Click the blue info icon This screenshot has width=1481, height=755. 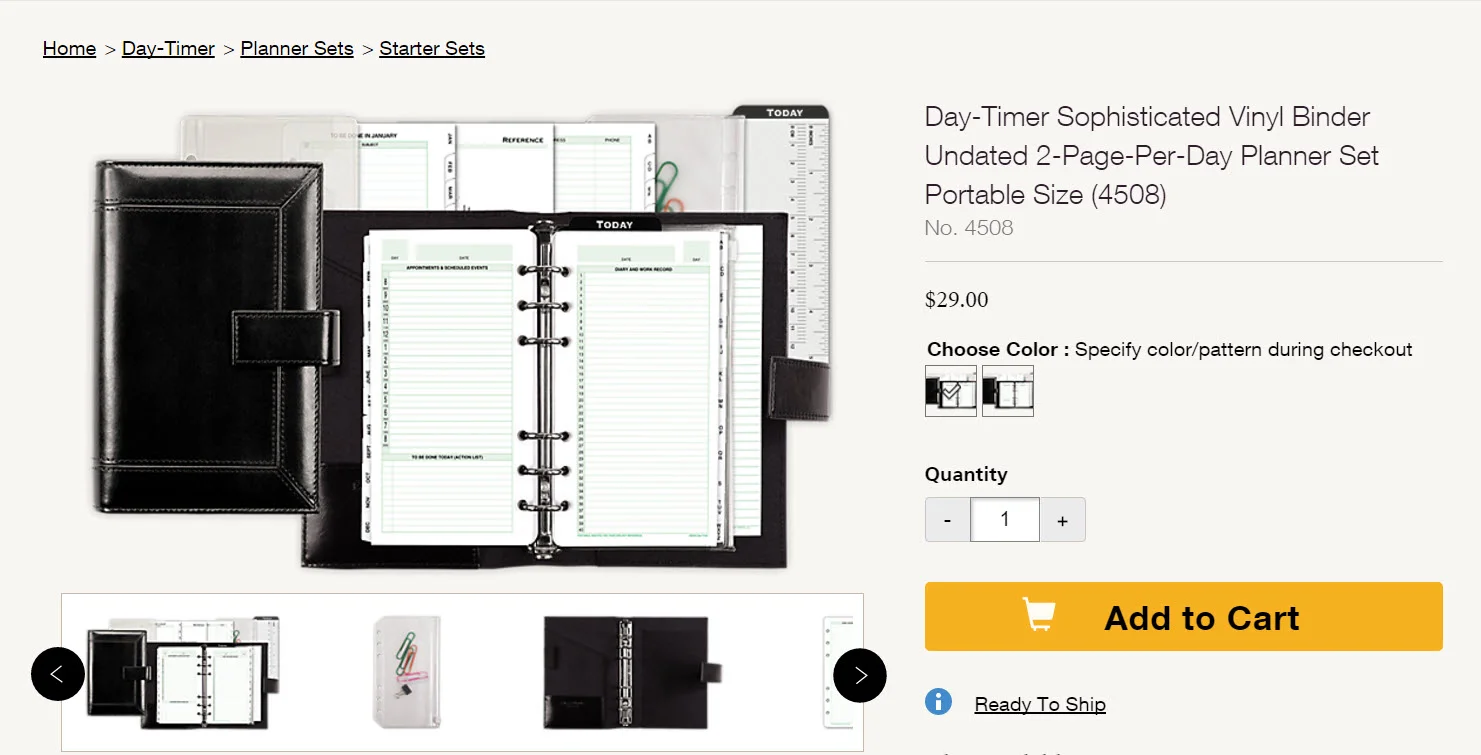point(939,702)
